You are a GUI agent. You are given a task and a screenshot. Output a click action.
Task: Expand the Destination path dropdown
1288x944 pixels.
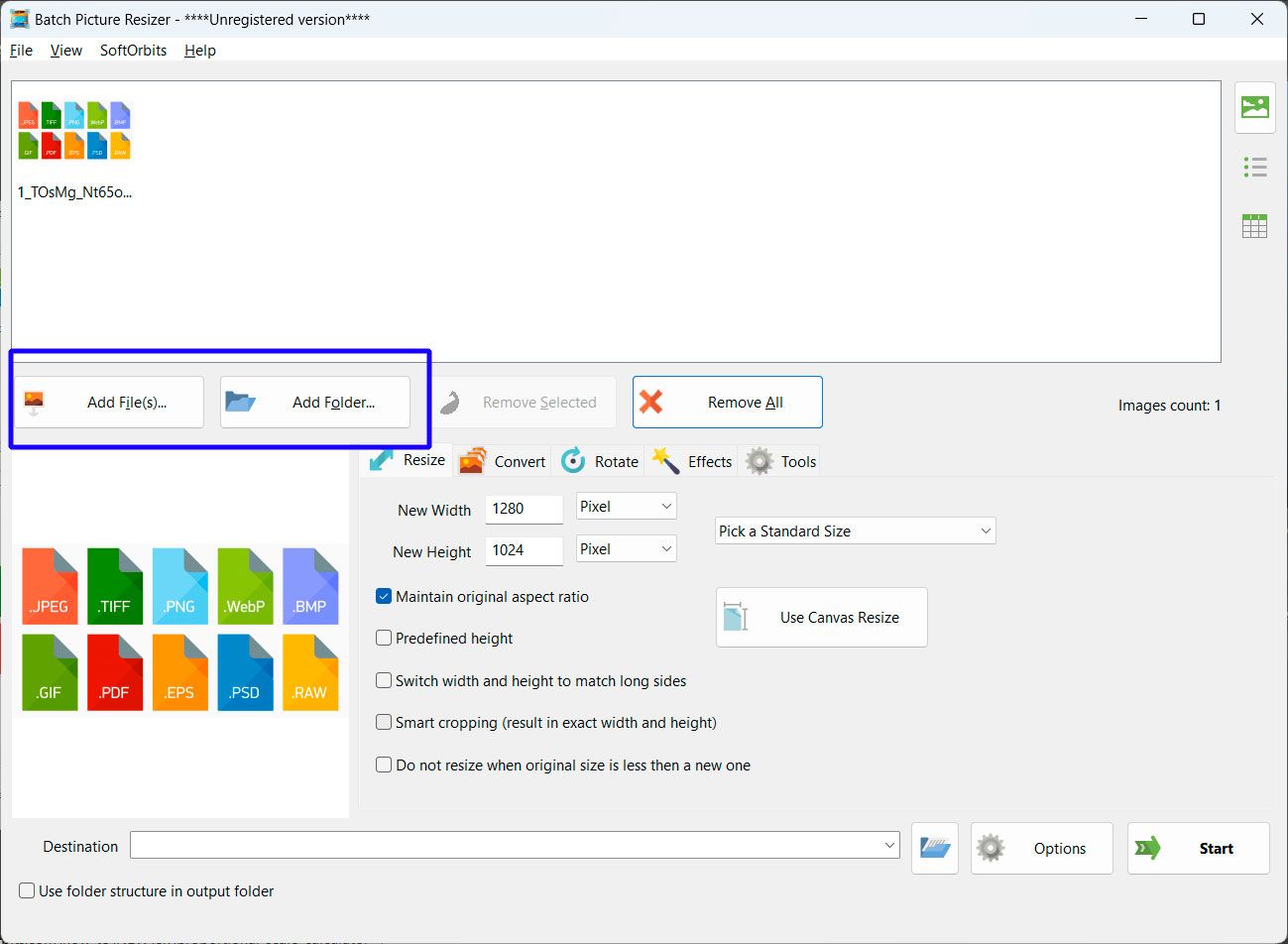[x=889, y=846]
